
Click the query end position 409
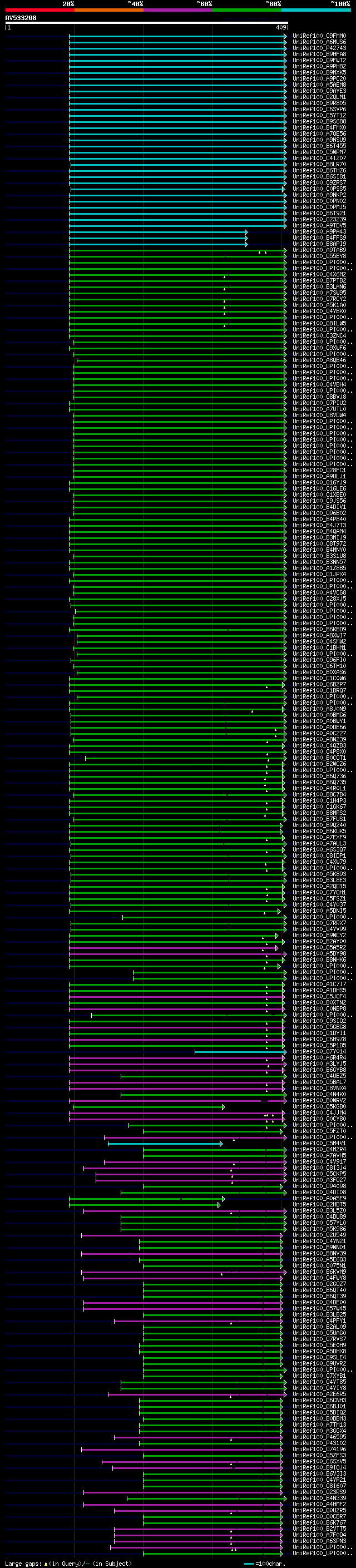point(281,27)
